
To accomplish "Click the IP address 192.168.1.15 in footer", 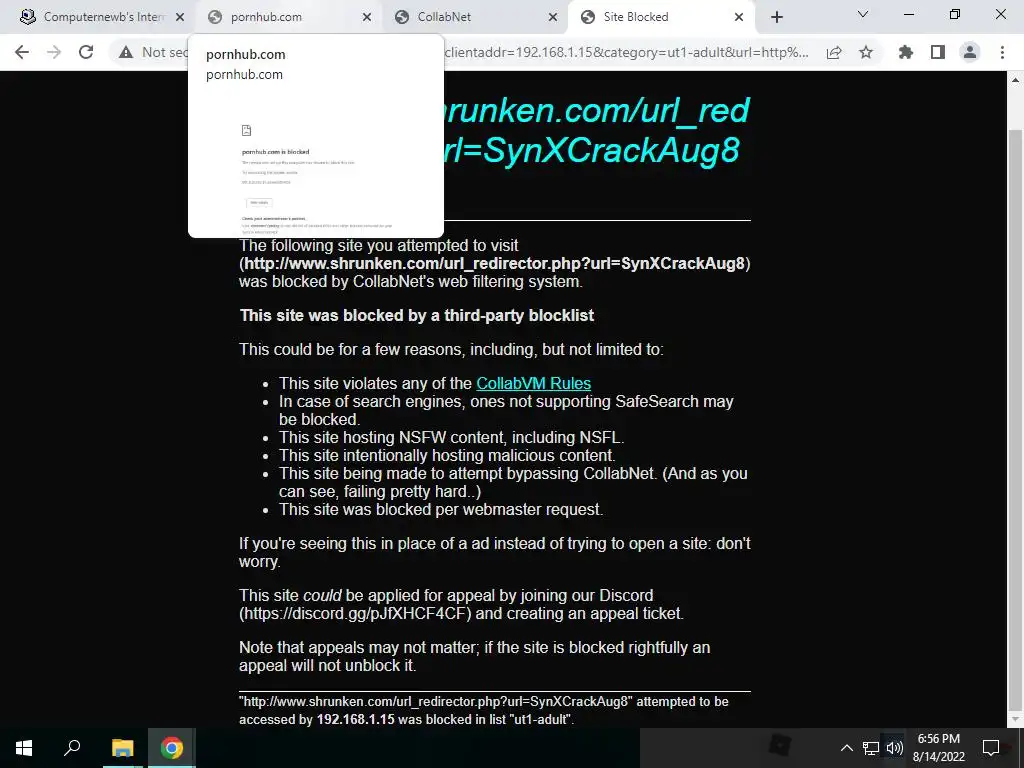I will (355, 720).
